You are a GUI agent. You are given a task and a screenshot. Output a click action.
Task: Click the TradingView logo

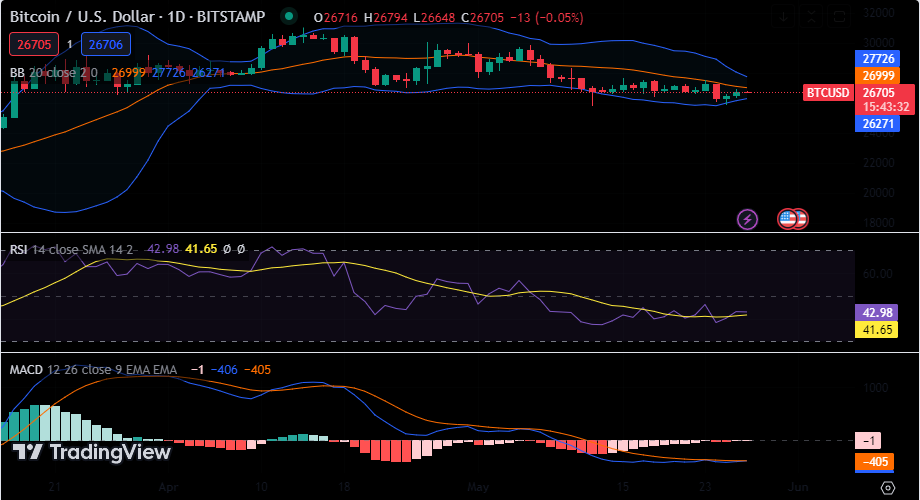pos(91,452)
